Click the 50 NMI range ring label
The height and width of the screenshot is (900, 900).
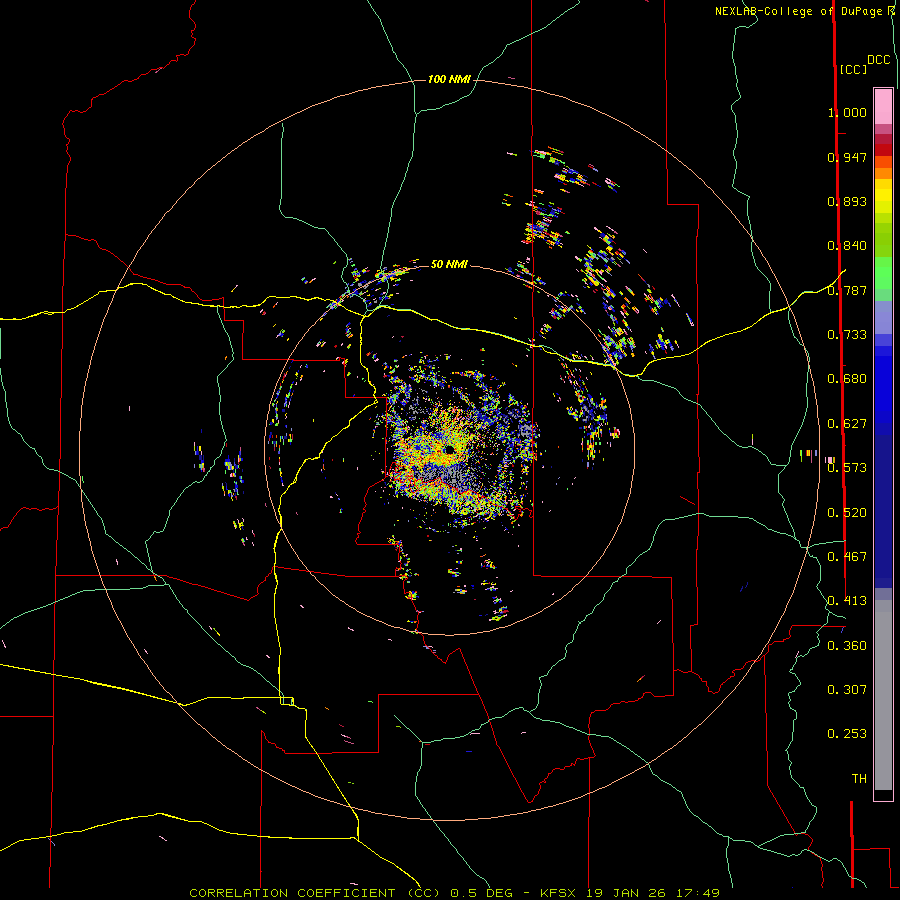[x=449, y=264]
